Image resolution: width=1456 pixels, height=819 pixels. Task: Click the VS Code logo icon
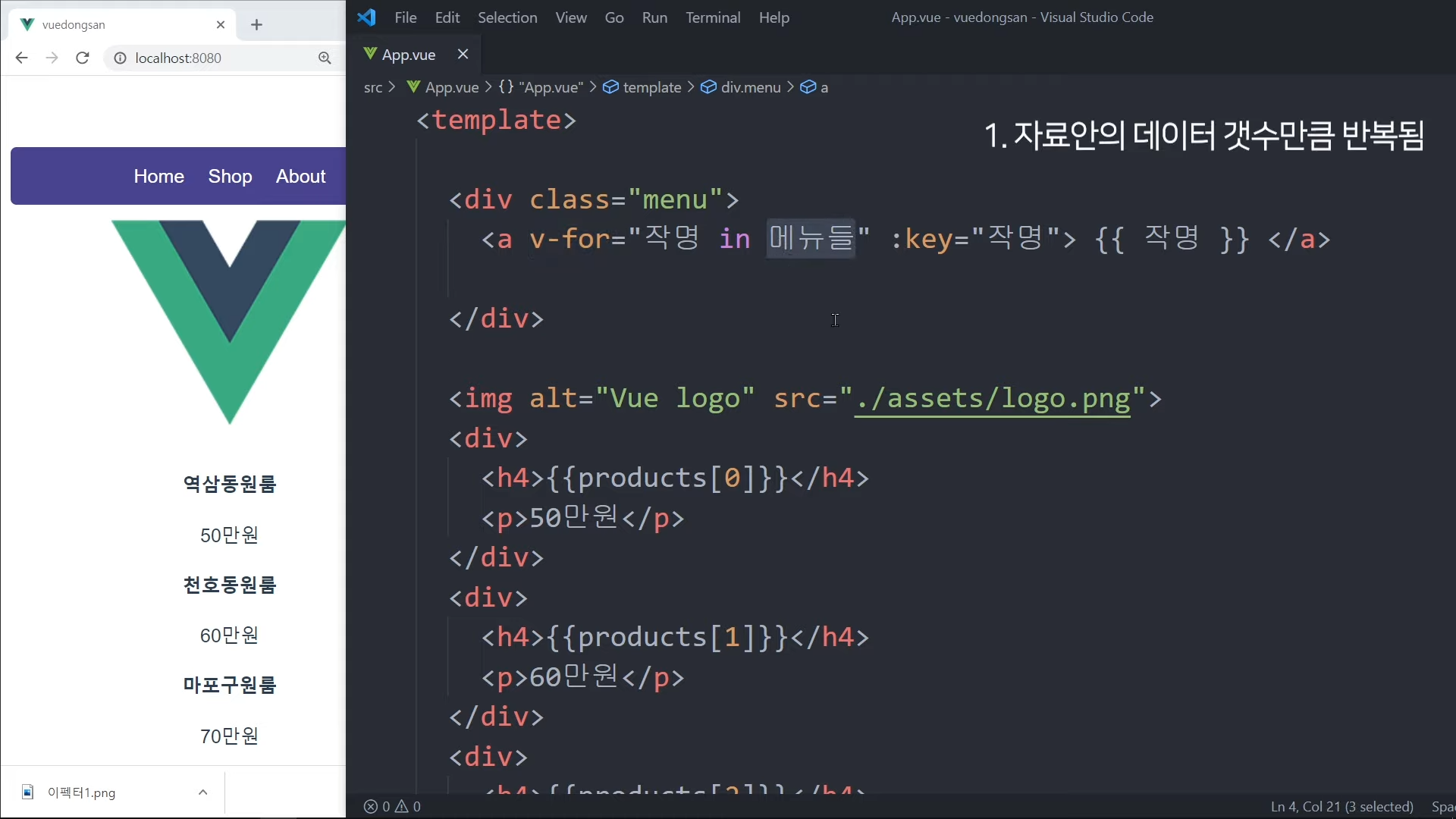click(x=367, y=17)
